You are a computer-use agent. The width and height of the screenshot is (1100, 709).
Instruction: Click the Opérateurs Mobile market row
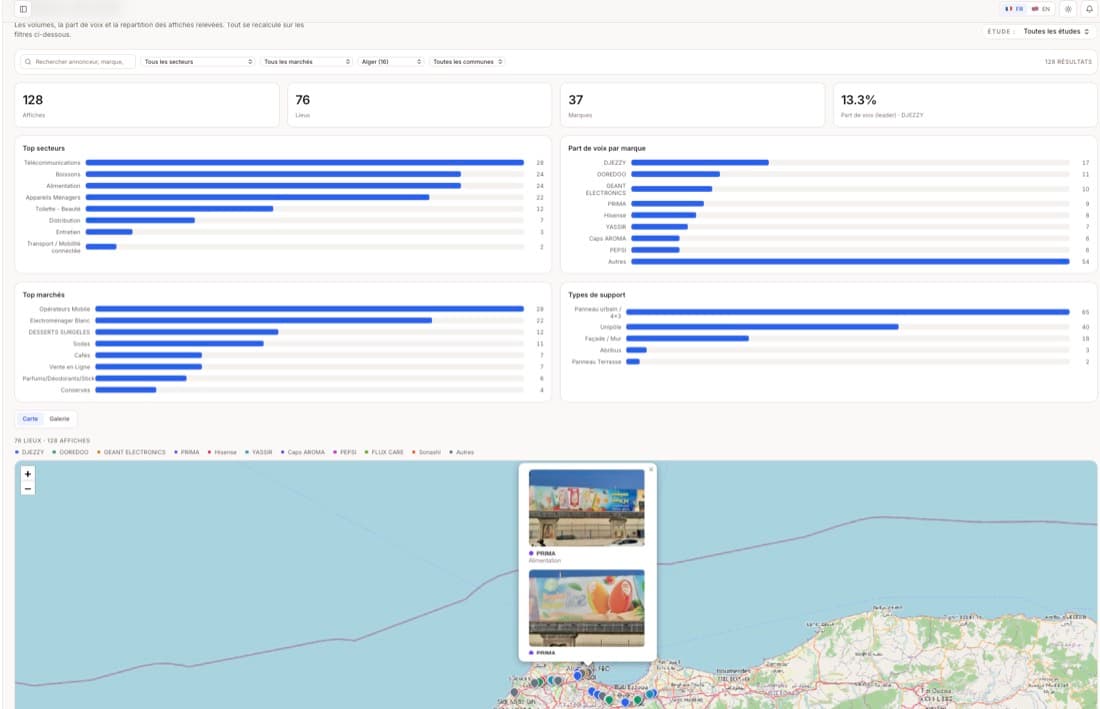point(283,309)
